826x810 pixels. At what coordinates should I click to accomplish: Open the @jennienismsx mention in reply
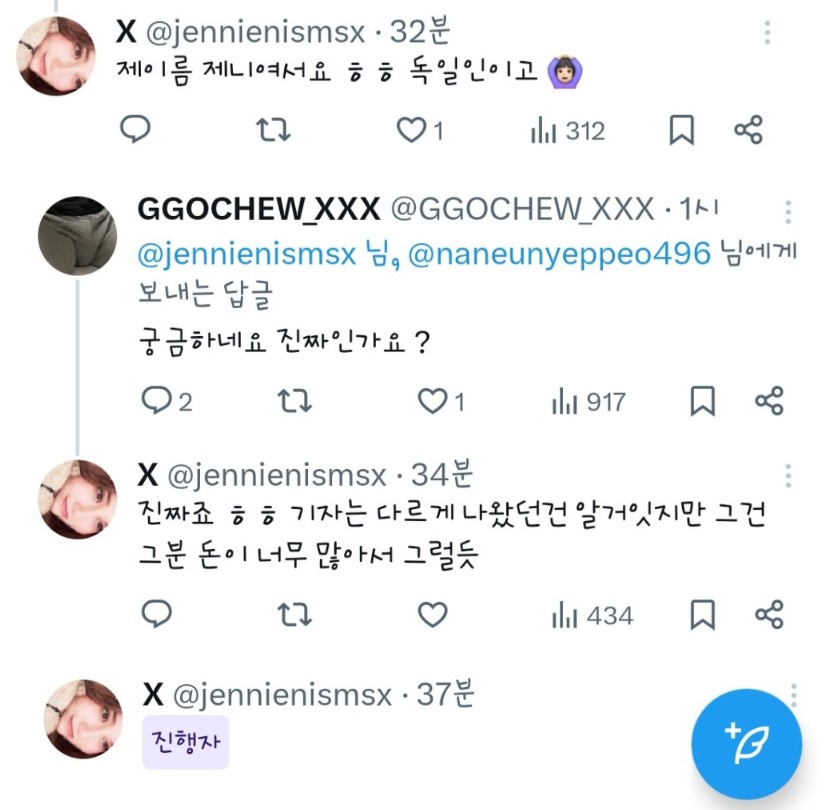[246, 254]
